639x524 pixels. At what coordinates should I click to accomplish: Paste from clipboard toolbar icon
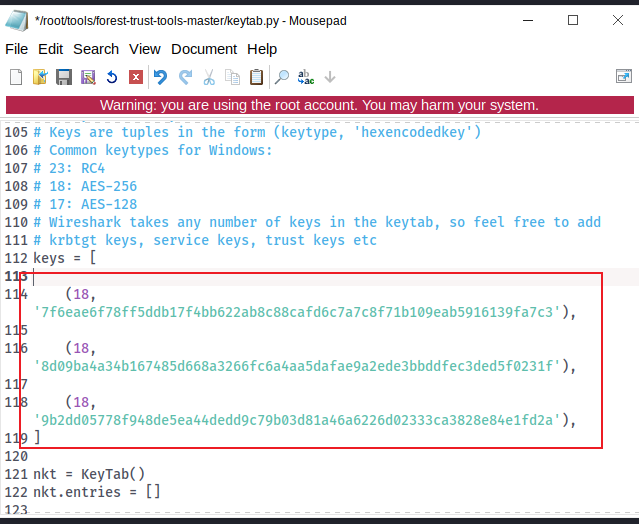coord(257,77)
